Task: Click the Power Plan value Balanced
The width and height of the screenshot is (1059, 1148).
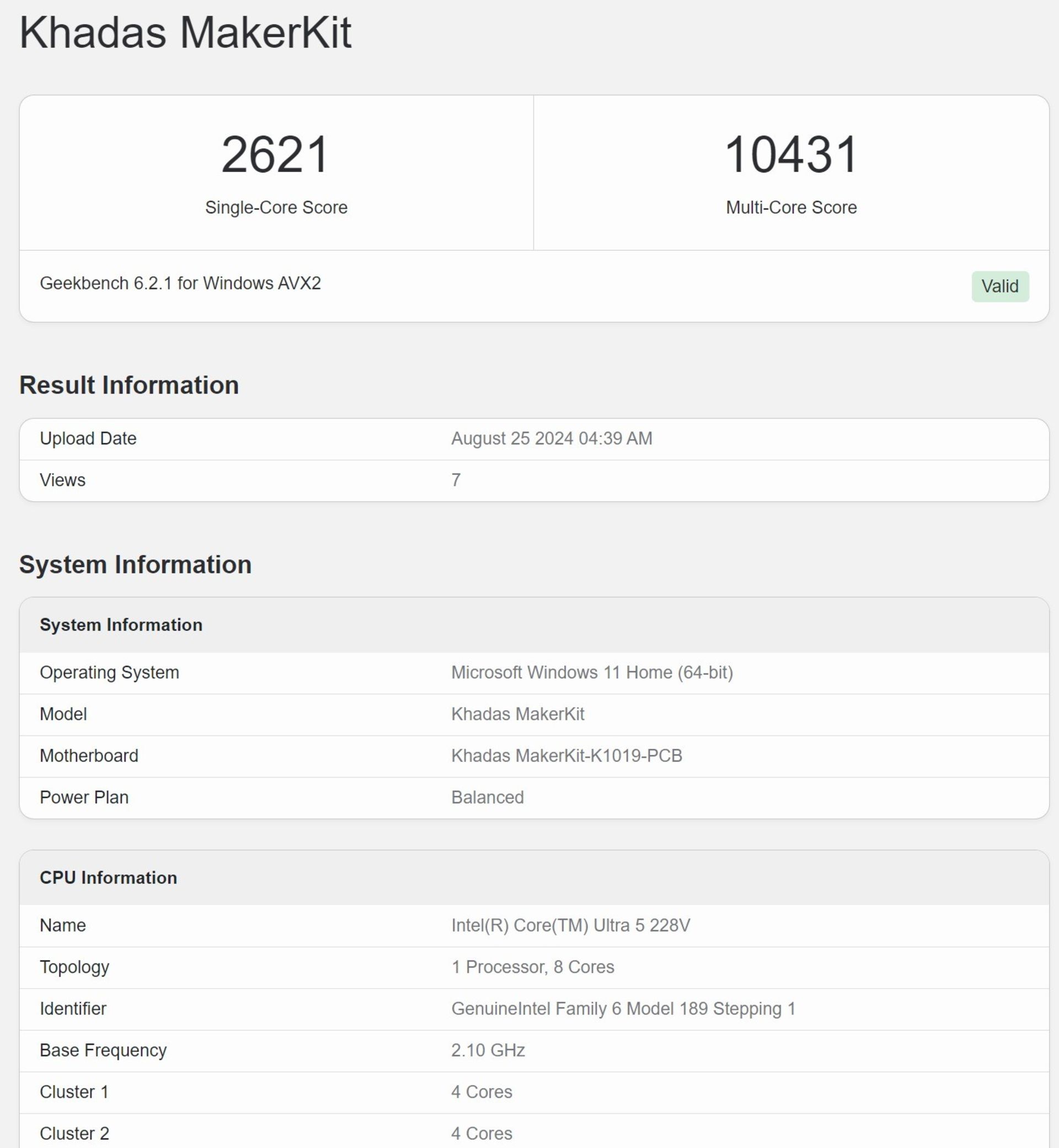Action: [x=487, y=797]
